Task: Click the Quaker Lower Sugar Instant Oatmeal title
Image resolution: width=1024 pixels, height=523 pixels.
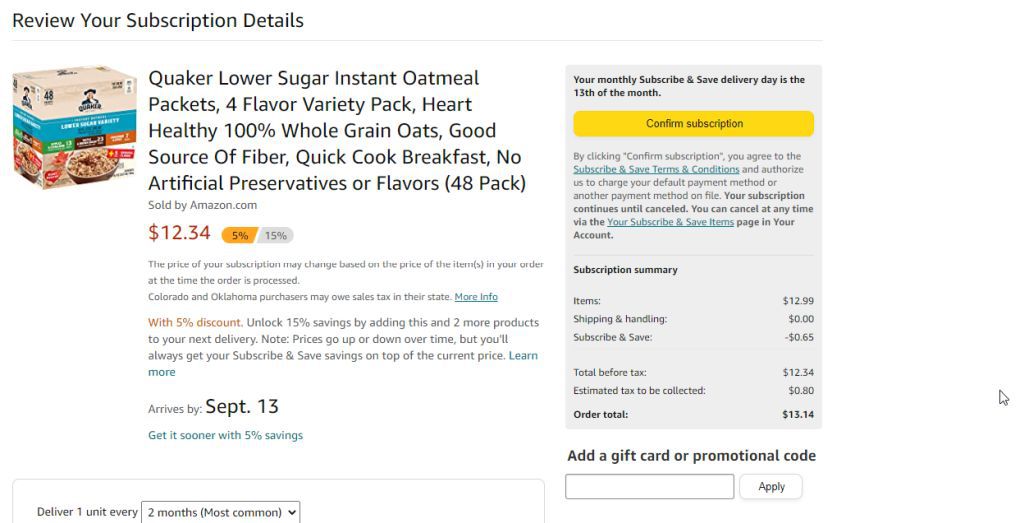Action: click(337, 131)
